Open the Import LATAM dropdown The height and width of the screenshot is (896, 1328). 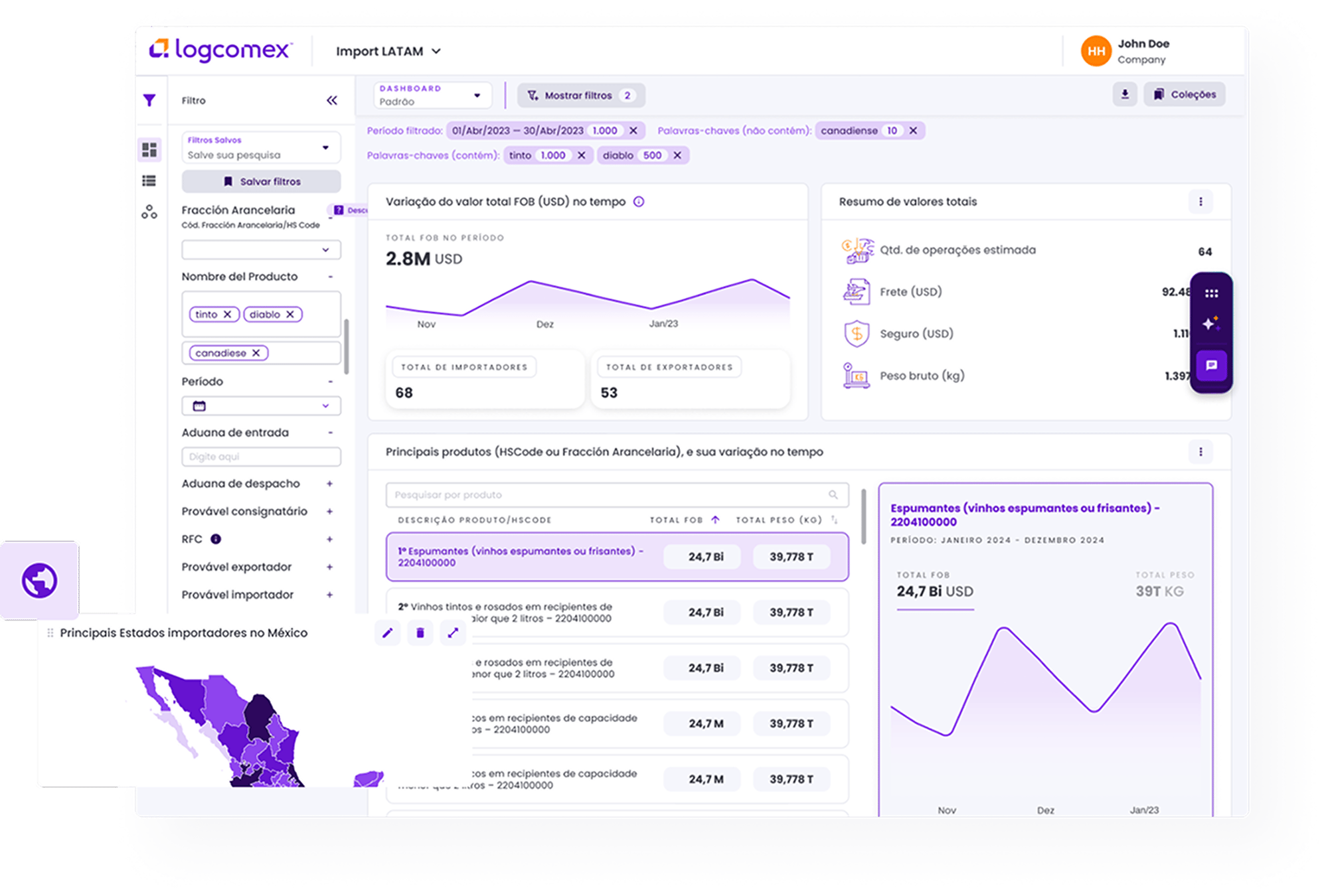[388, 51]
